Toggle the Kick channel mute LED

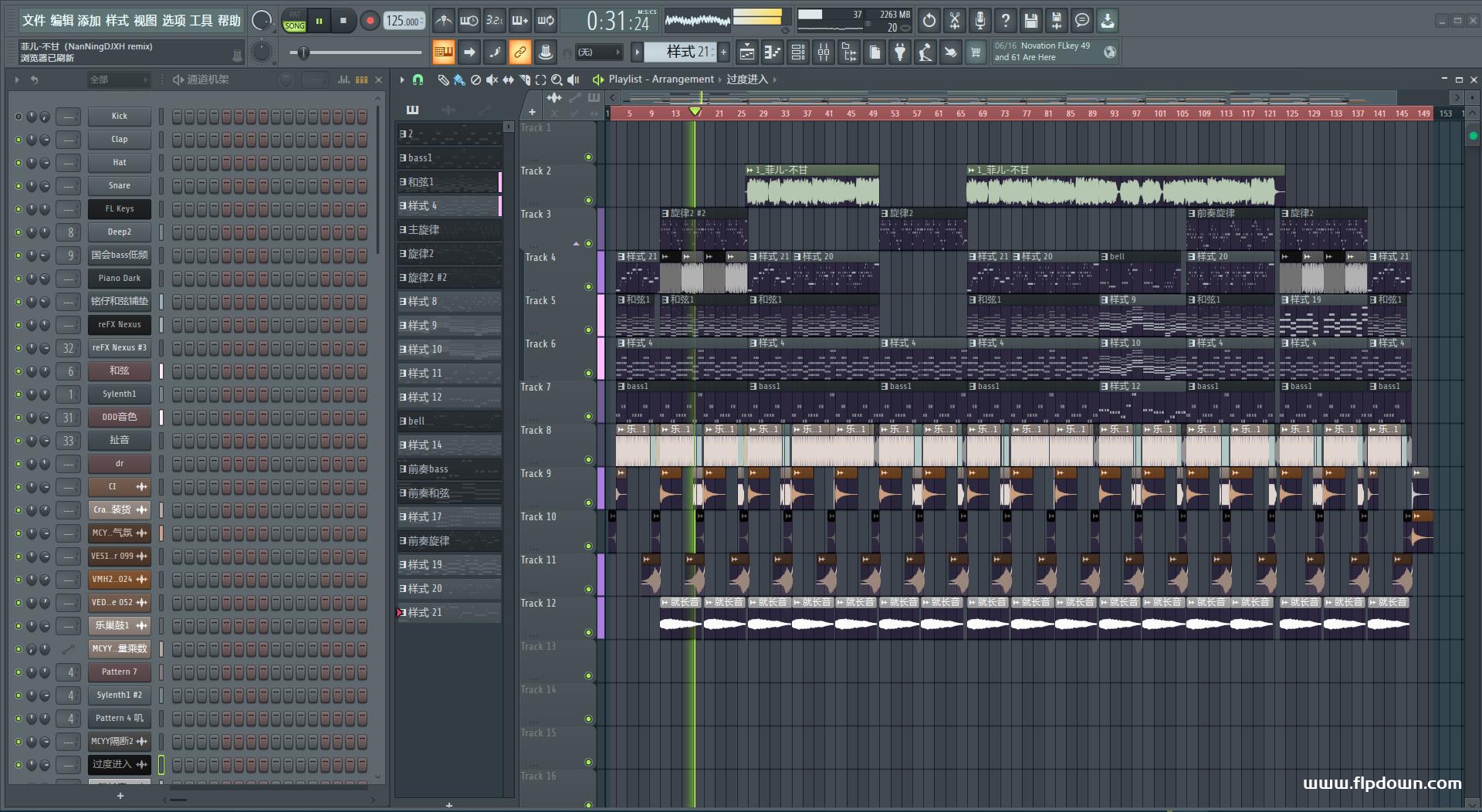tap(19, 117)
